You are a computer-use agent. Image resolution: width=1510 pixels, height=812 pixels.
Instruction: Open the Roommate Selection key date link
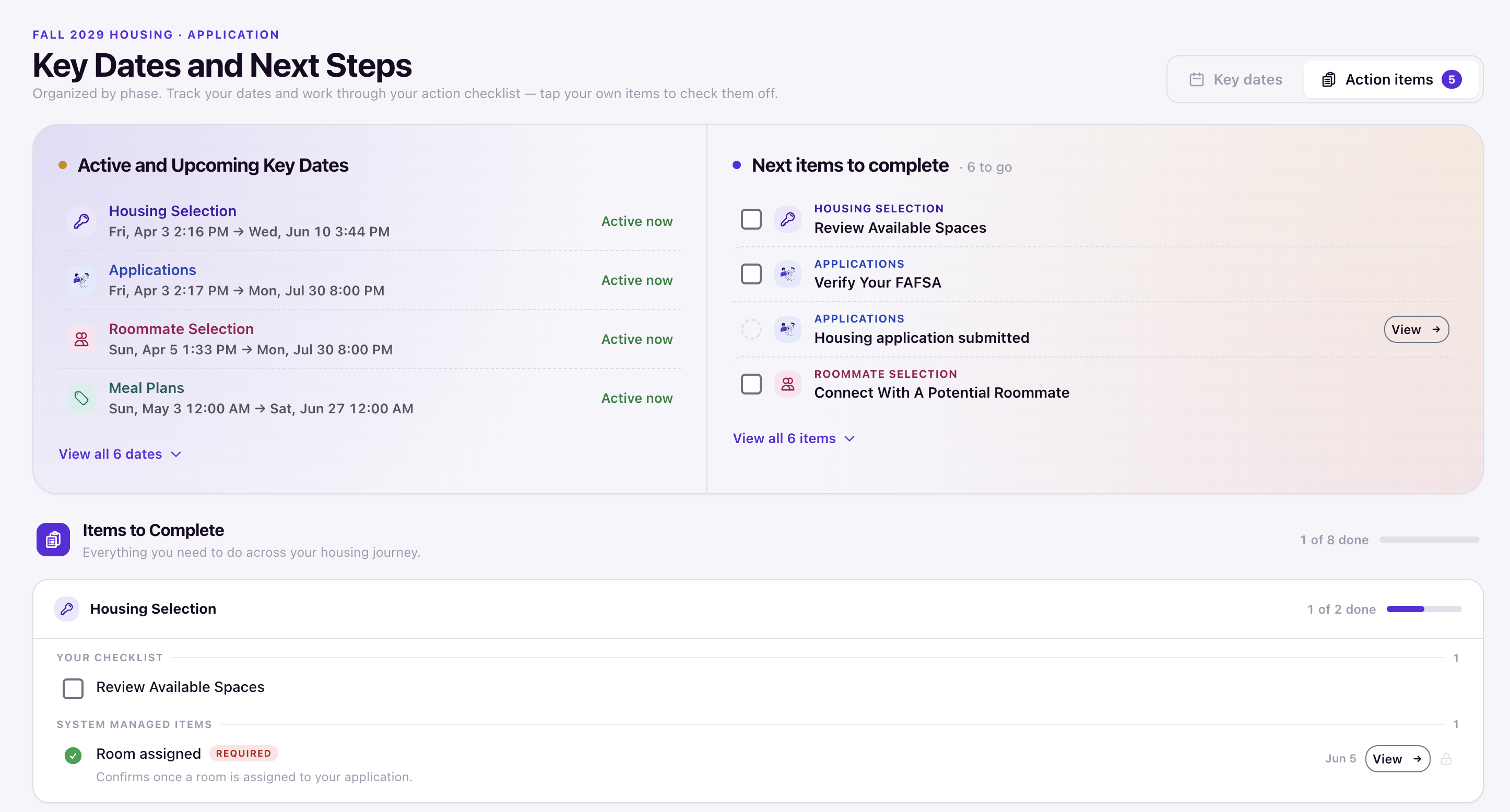pos(181,329)
